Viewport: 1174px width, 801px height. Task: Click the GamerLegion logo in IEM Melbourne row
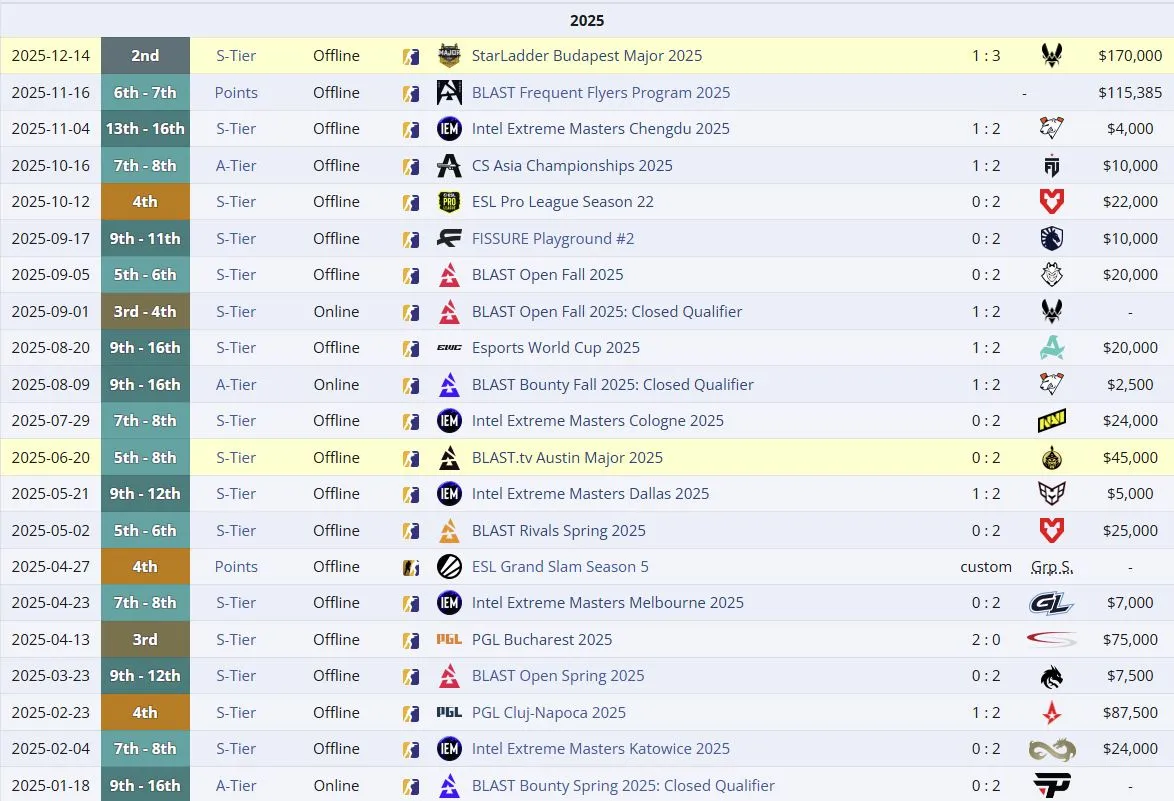(1051, 603)
